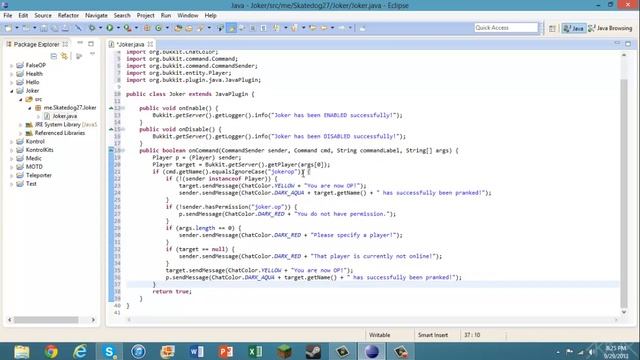The height and width of the screenshot is (360, 640).
Task: Select Joker.java in Package Explorer
Action: [x=64, y=116]
